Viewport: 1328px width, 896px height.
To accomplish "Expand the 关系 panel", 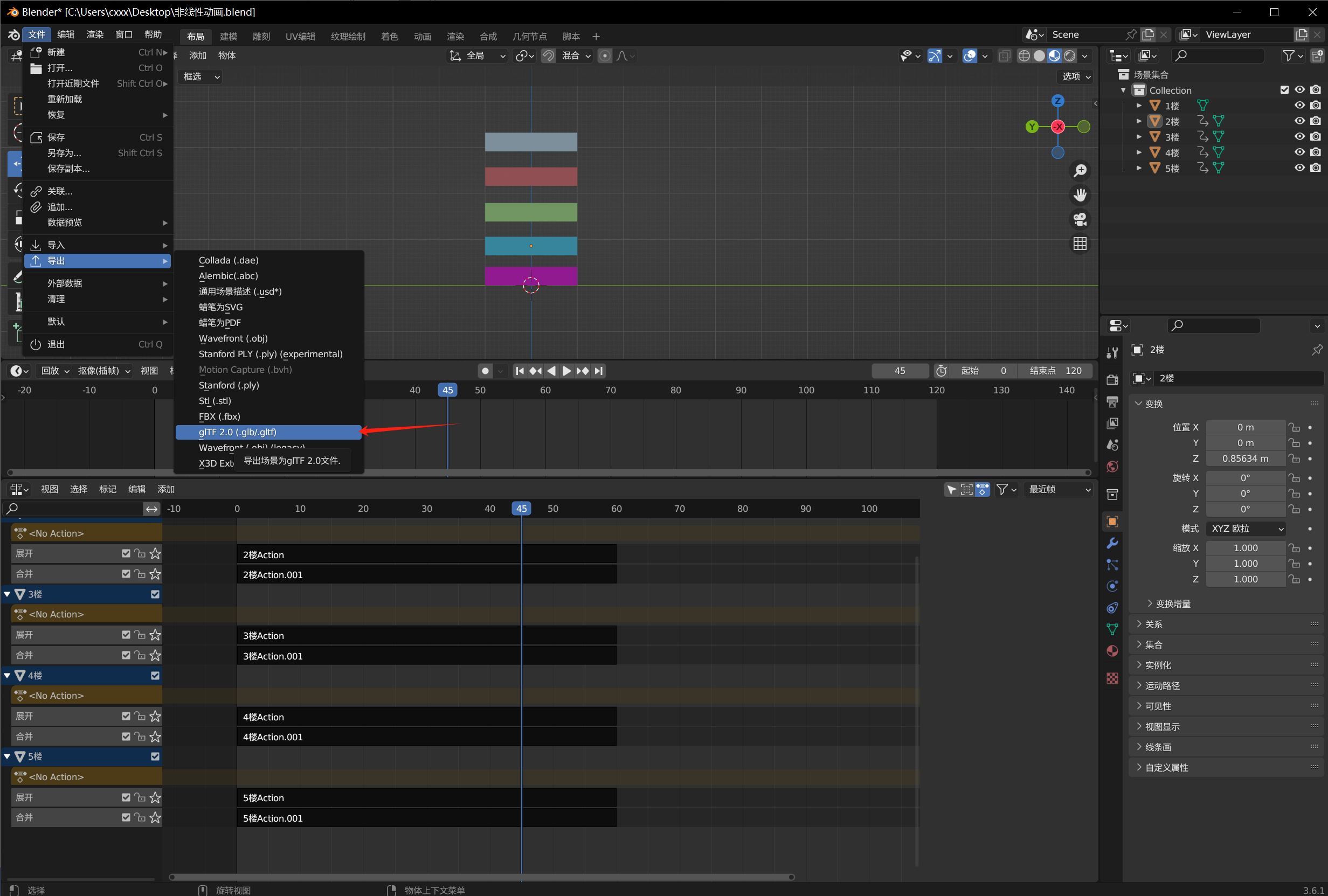I will point(1153,624).
